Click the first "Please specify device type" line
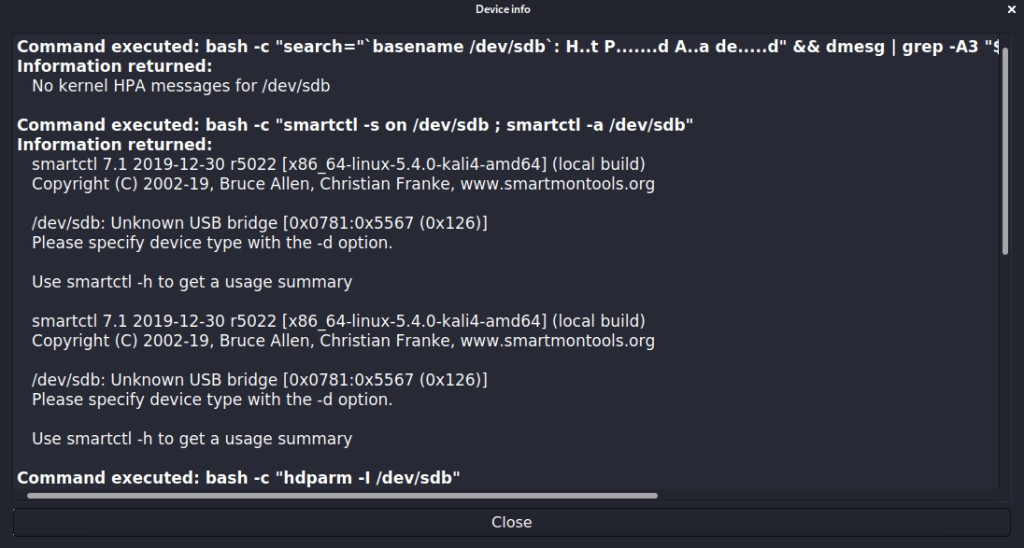The height and width of the screenshot is (548, 1024). coord(212,242)
